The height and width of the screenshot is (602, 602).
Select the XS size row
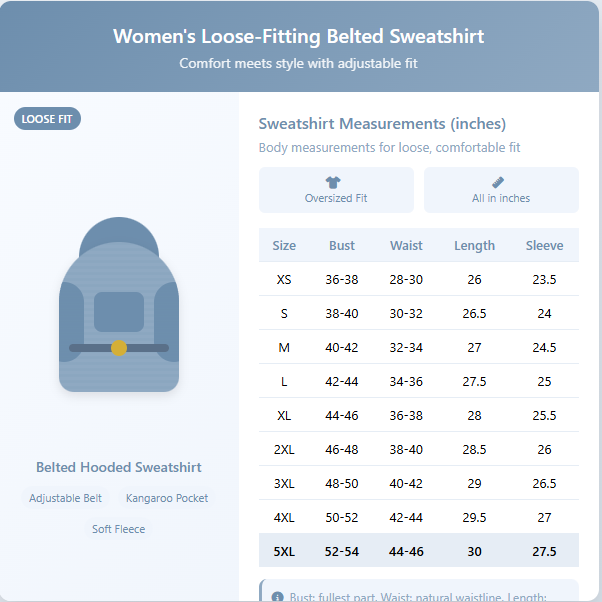[x=418, y=279]
